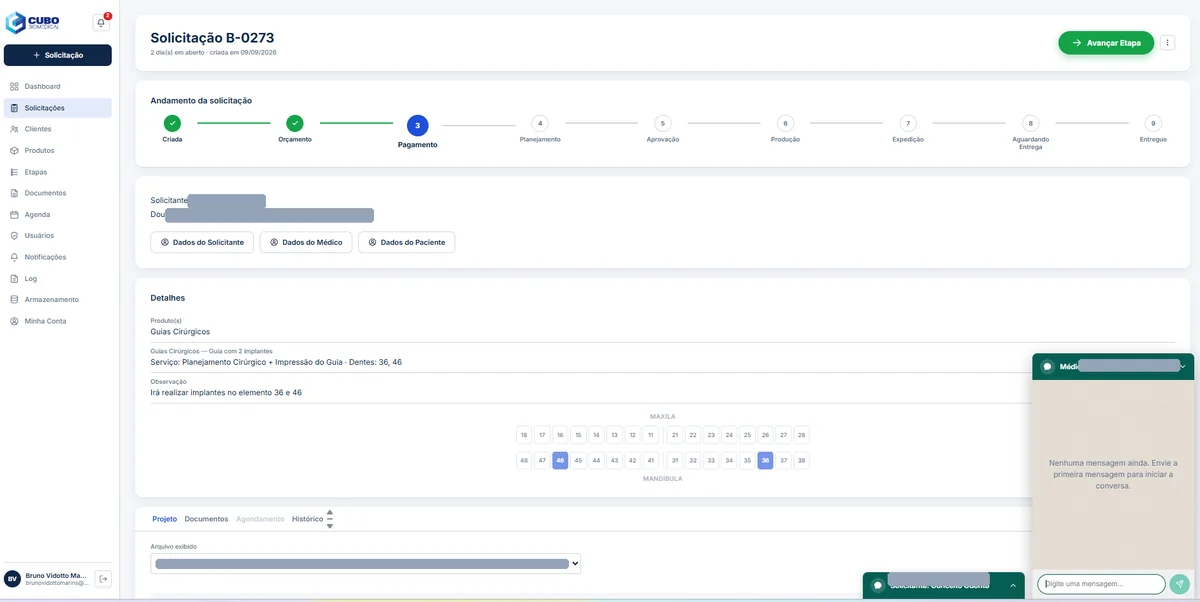Click the BV user avatar
The height and width of the screenshot is (602, 1200).
pos(12,578)
